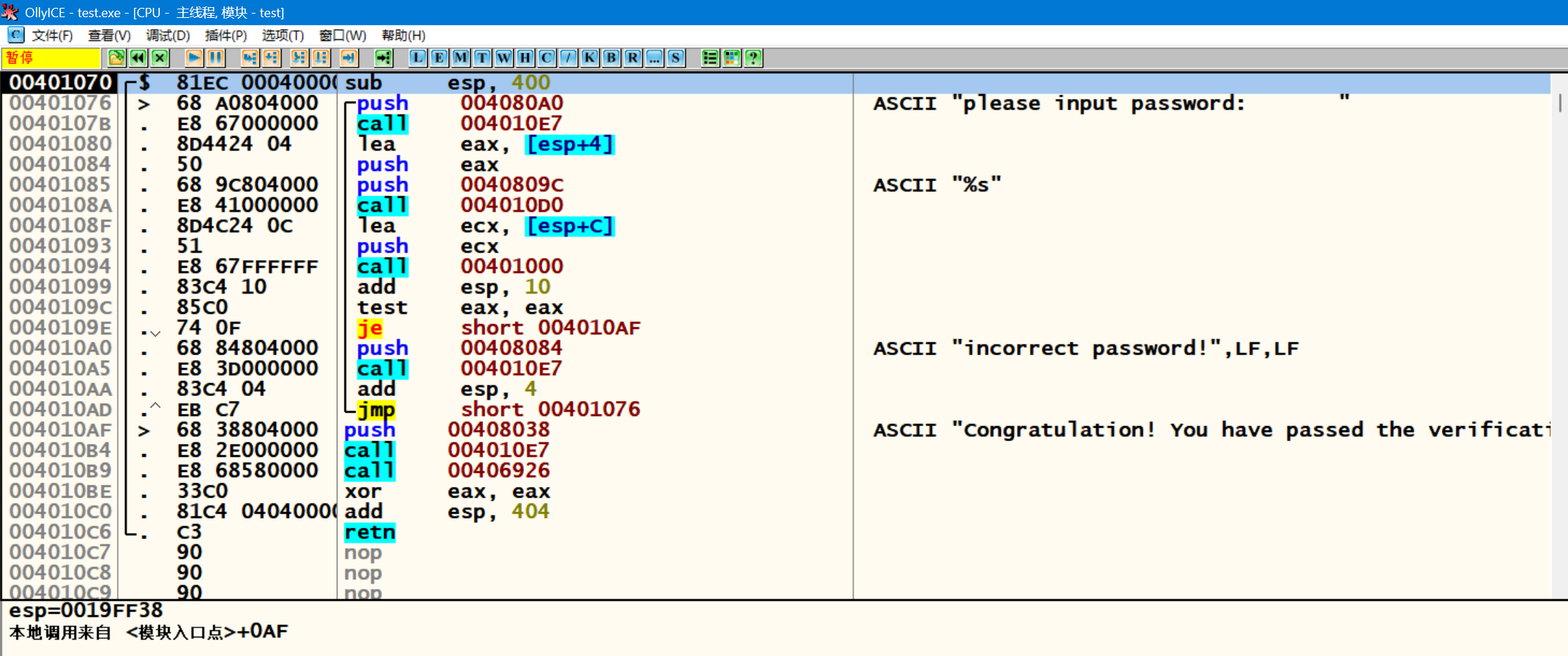Click the Execute till return icon

pos(349,58)
